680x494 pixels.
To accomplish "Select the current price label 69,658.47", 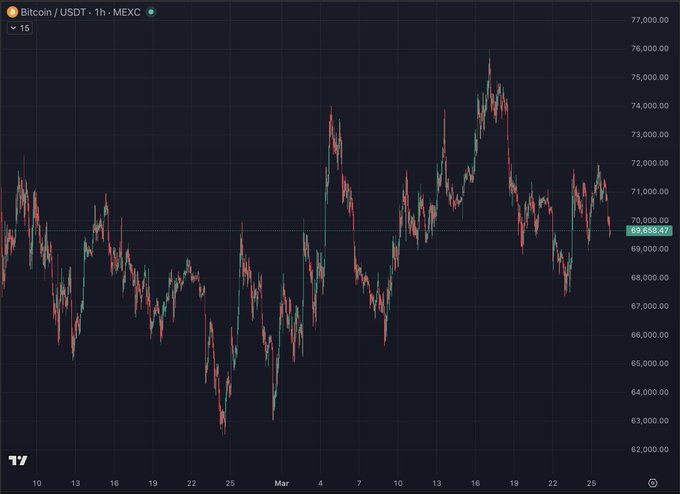I will (649, 230).
